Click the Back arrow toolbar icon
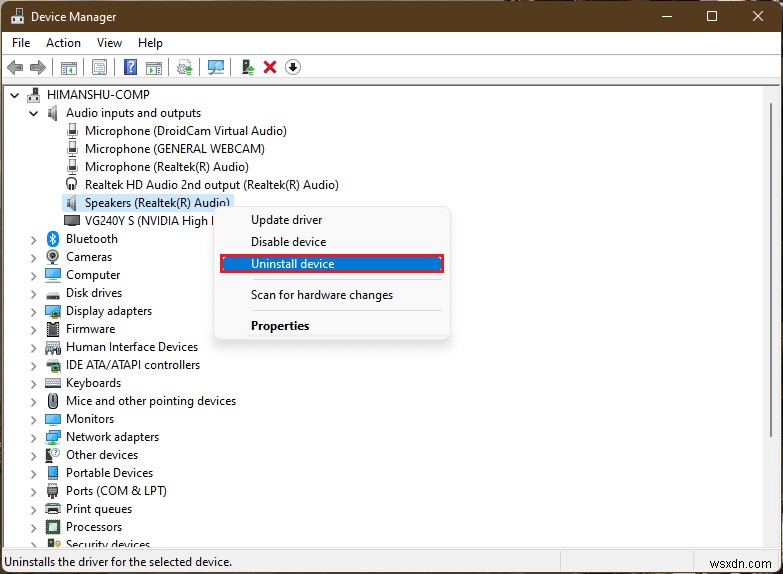 15,67
